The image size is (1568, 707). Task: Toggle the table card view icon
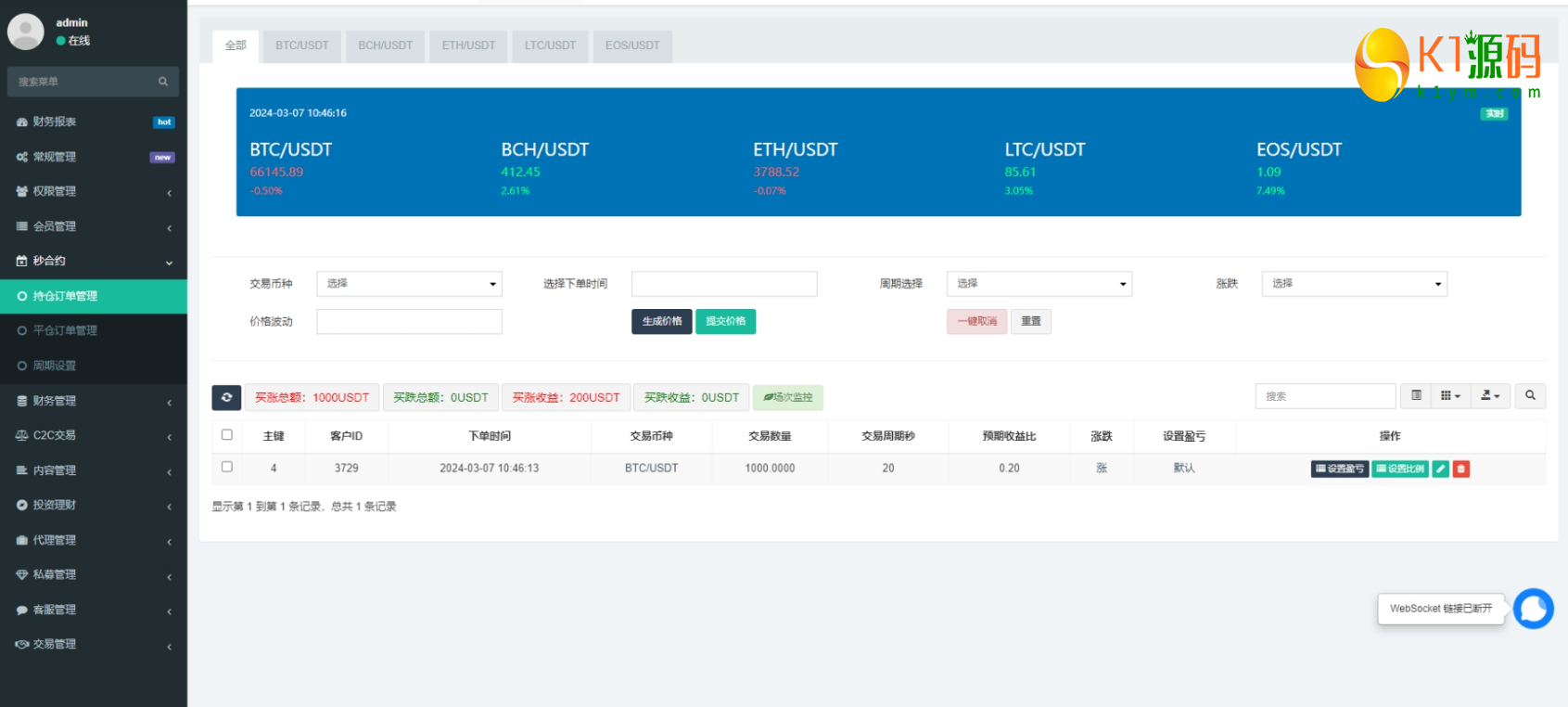1416,396
